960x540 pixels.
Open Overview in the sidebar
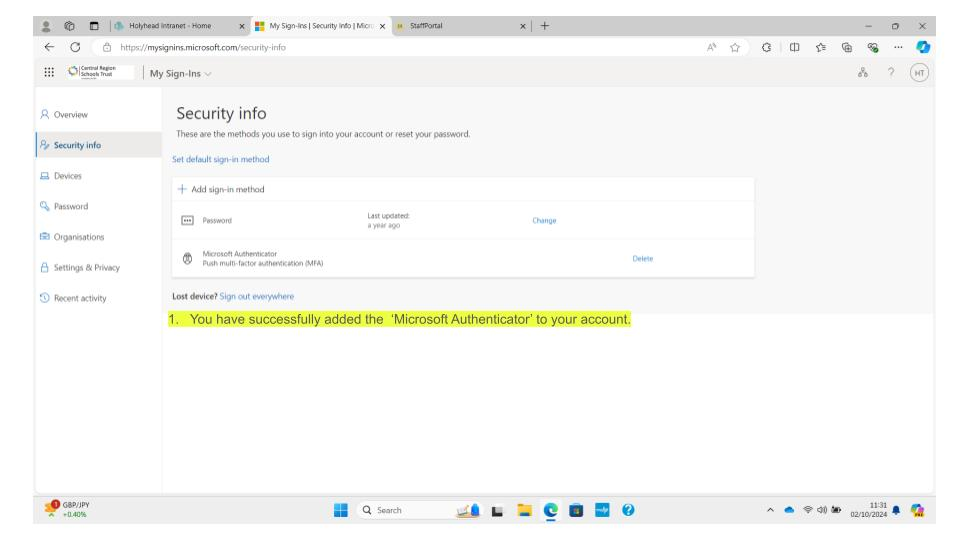(99, 114)
